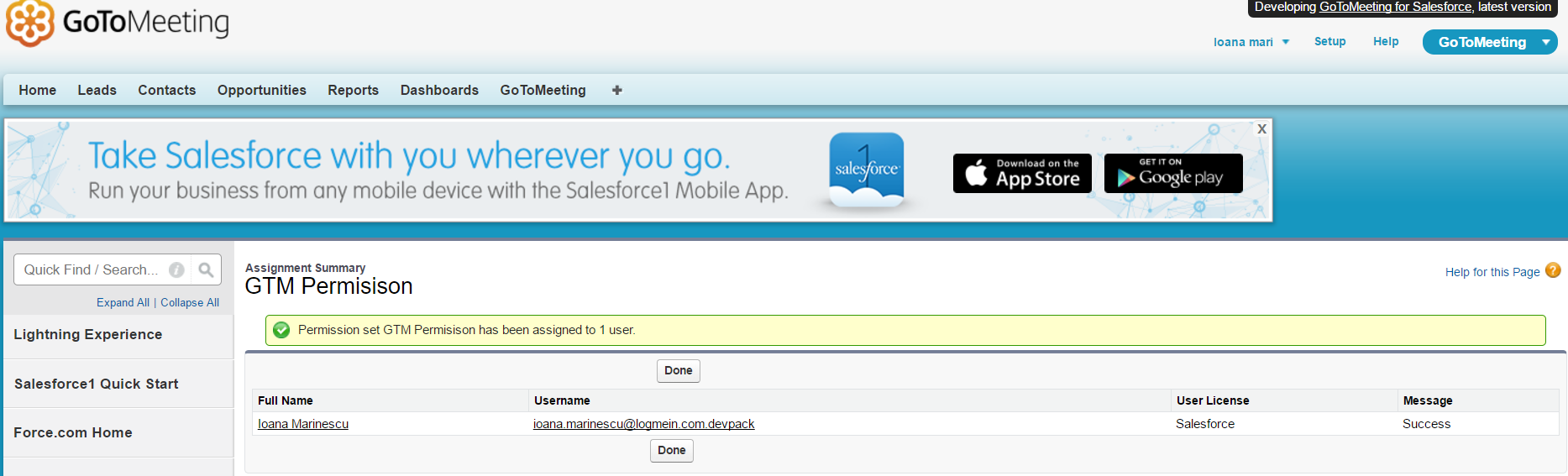Click the Full Name column header

pos(286,400)
